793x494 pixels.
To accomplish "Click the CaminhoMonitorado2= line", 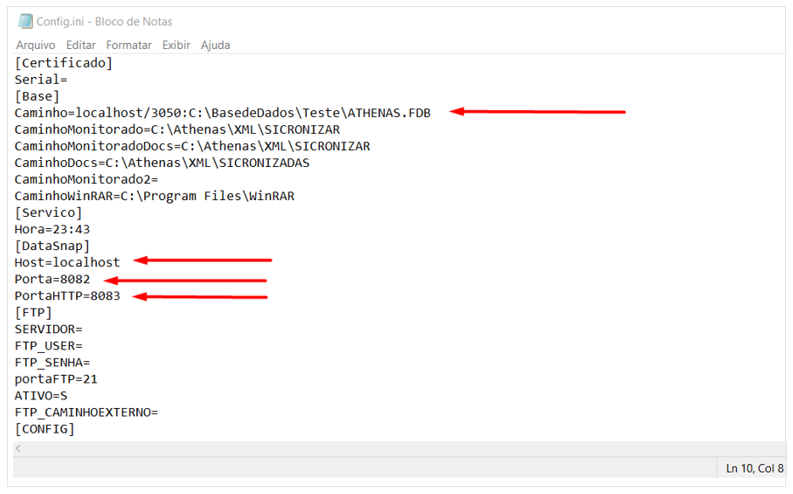I will pos(86,179).
